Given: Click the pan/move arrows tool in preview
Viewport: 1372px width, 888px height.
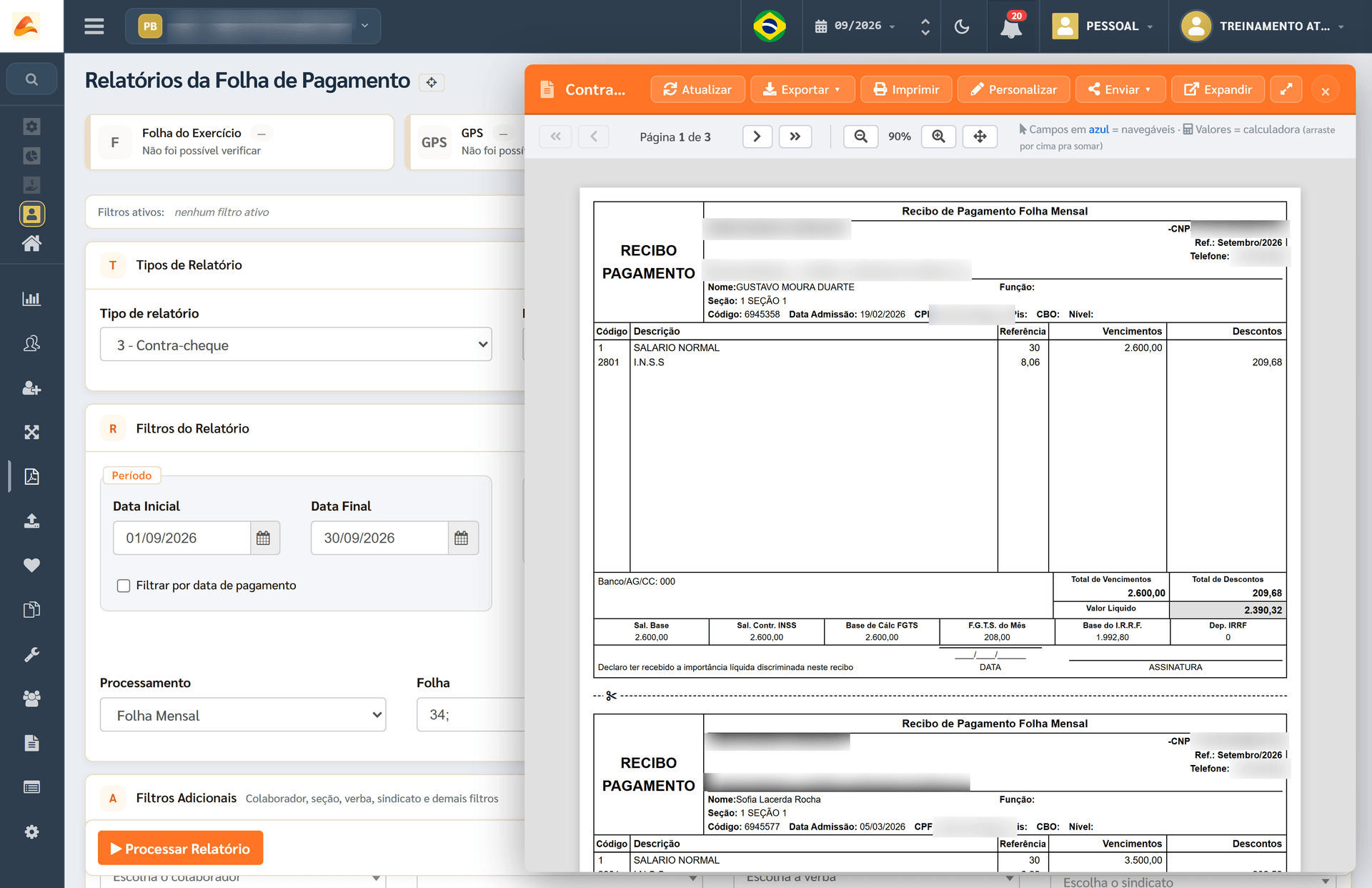Looking at the screenshot, I should click(x=980, y=137).
